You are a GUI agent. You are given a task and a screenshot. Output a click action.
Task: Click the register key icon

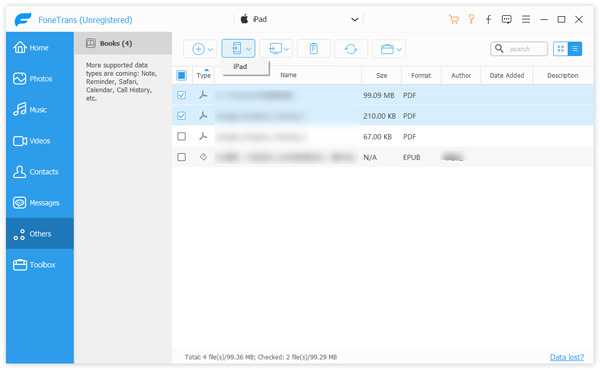click(471, 19)
